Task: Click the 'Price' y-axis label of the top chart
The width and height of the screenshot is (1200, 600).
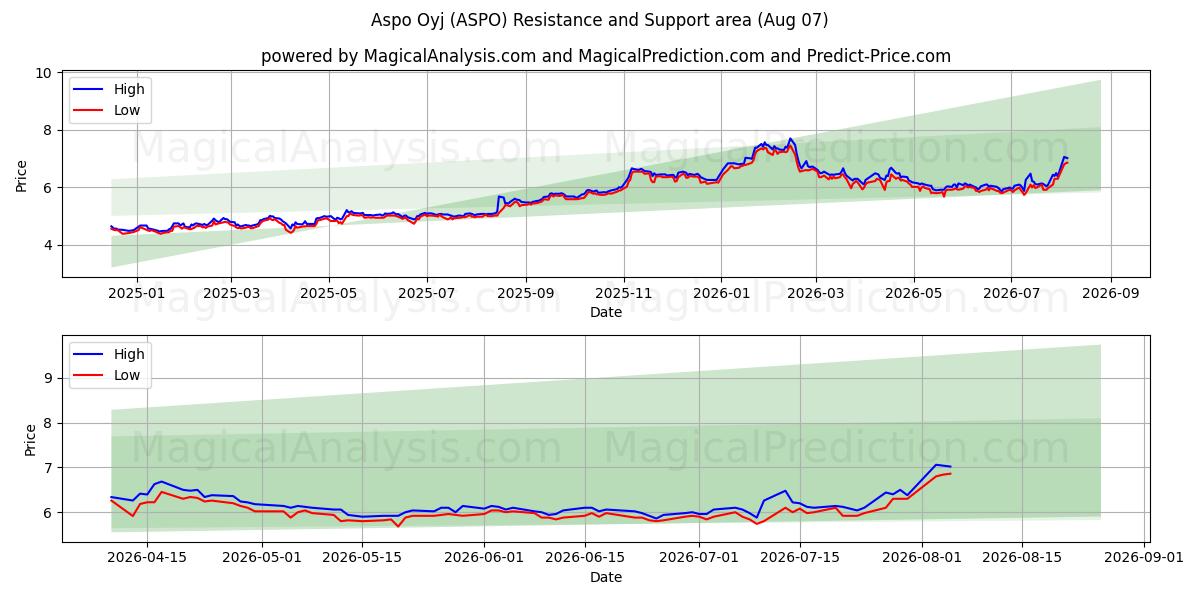Action: 22,174
